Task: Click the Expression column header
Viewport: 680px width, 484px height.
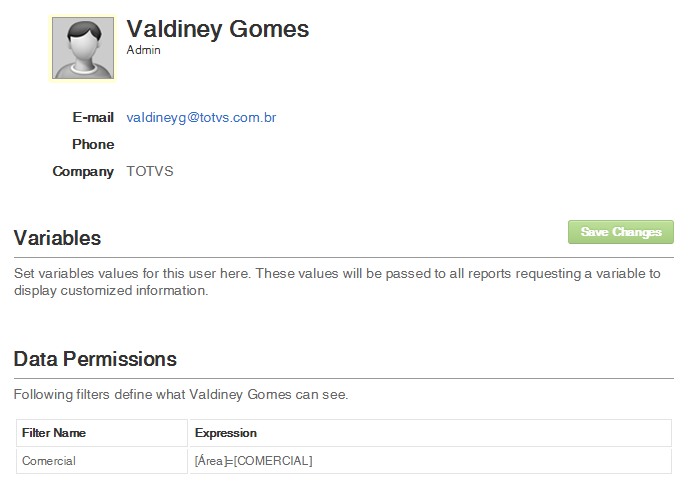Action: tap(226, 433)
